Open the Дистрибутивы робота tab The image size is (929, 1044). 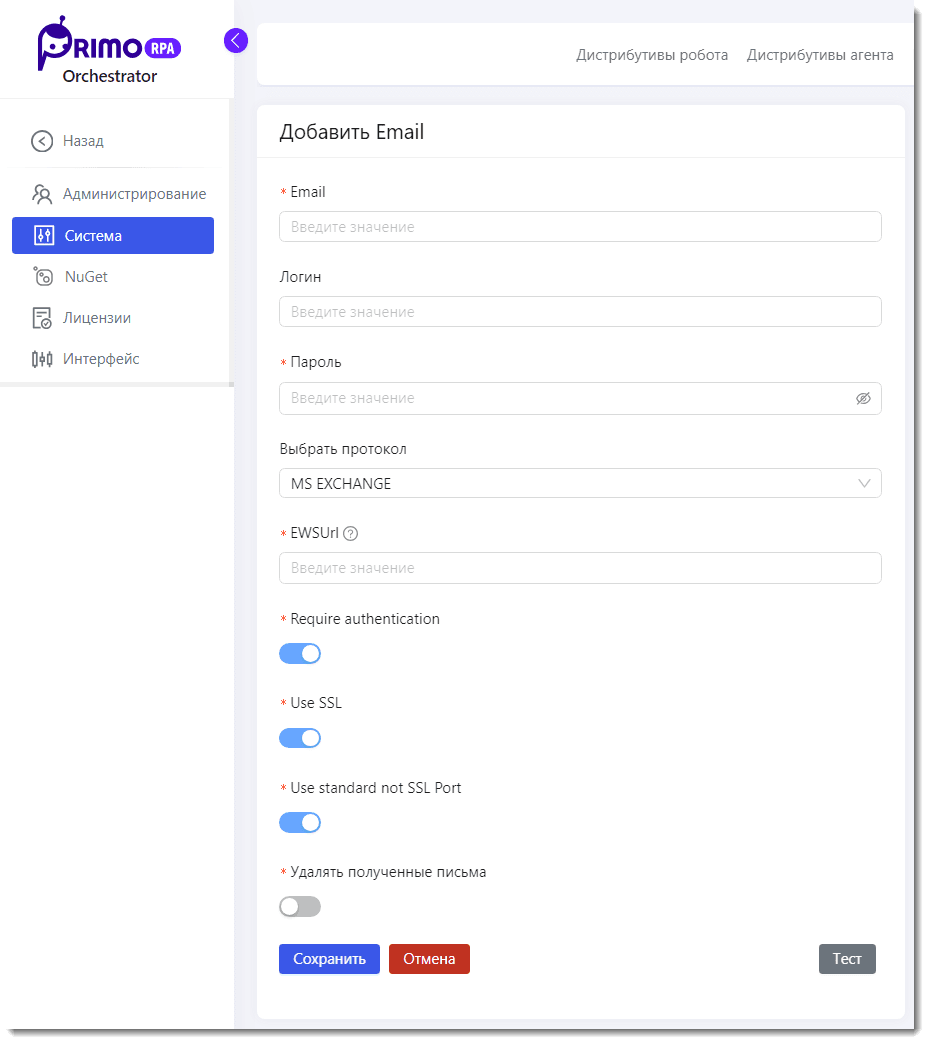point(652,55)
